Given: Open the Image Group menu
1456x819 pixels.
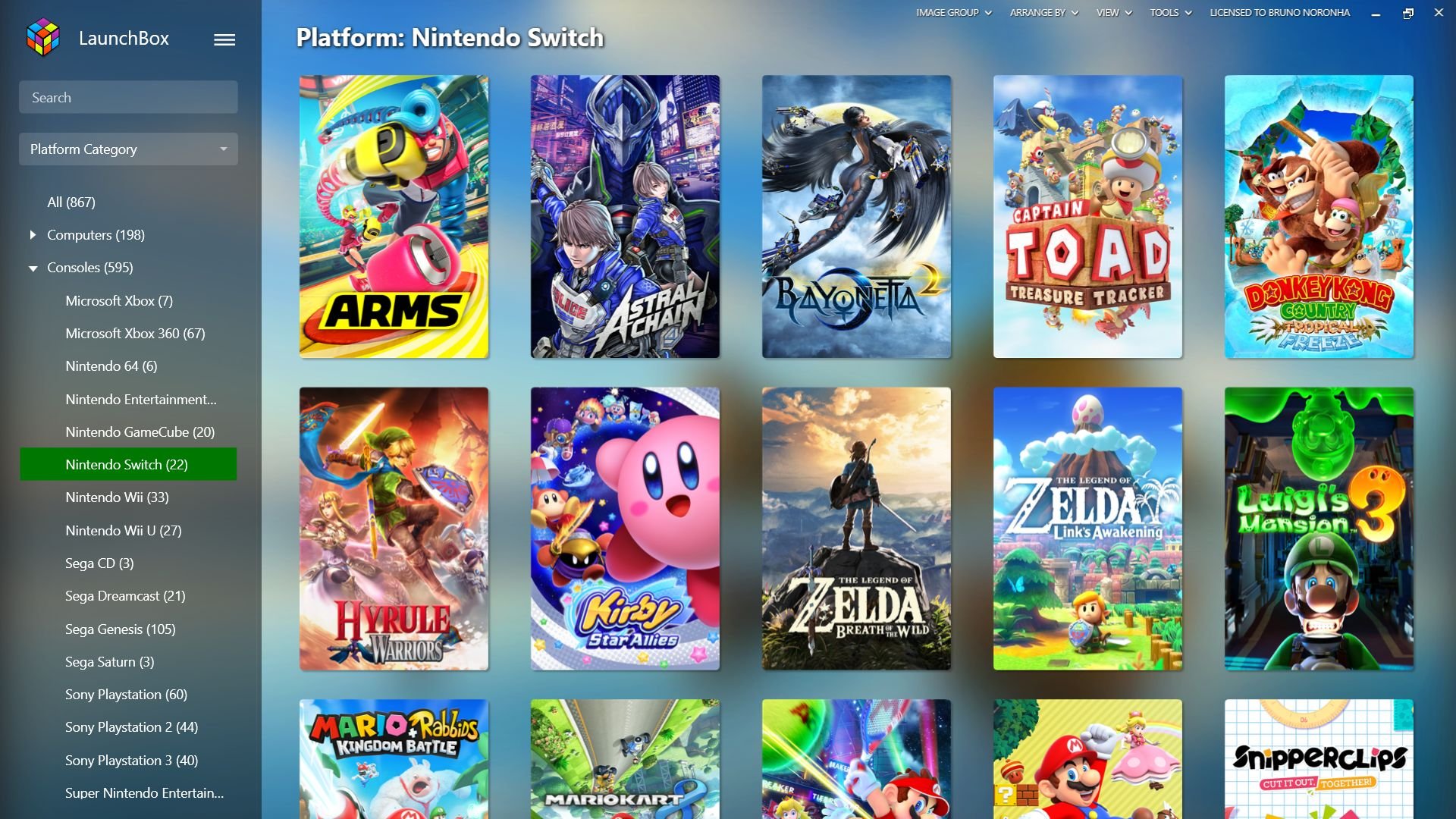Looking at the screenshot, I should (954, 13).
